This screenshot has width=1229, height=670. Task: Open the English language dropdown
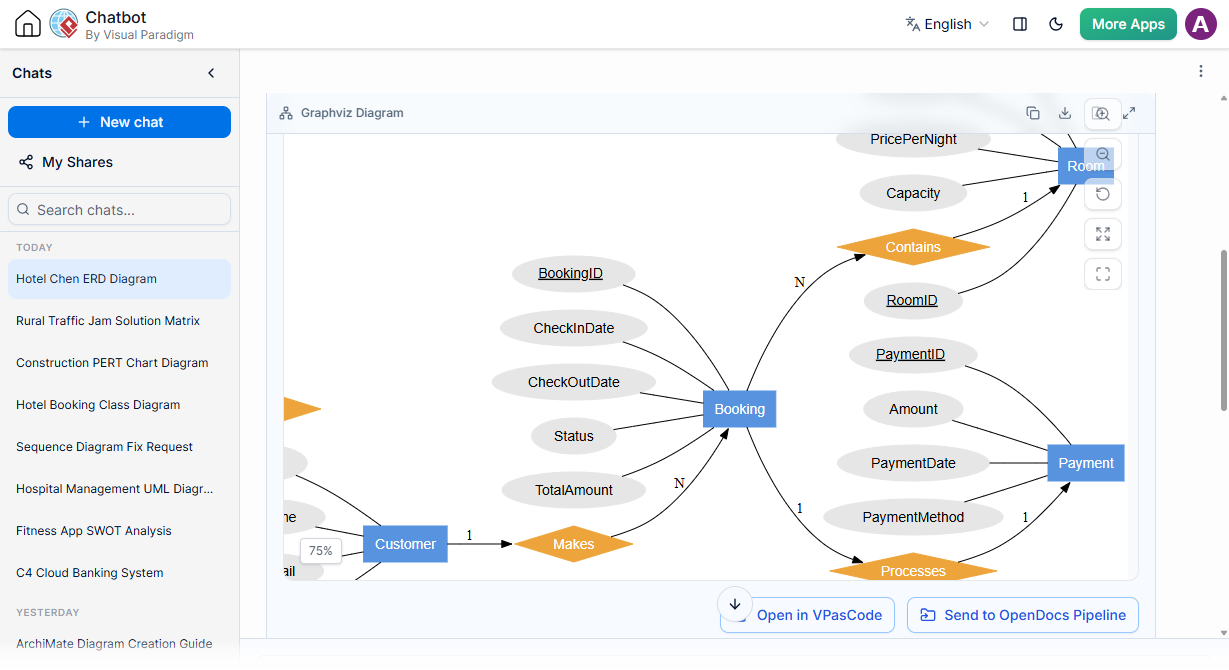point(947,24)
